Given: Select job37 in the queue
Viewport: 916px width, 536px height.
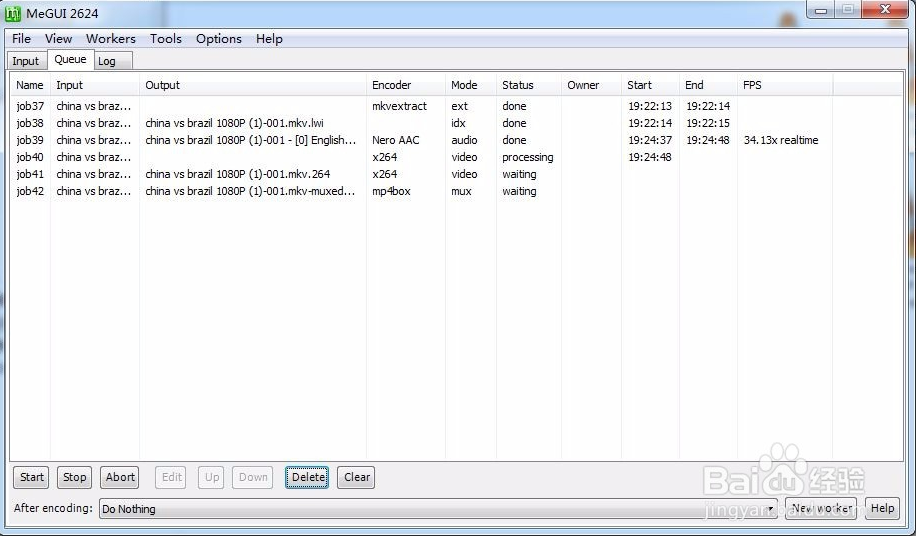Looking at the screenshot, I should pyautogui.click(x=30, y=106).
